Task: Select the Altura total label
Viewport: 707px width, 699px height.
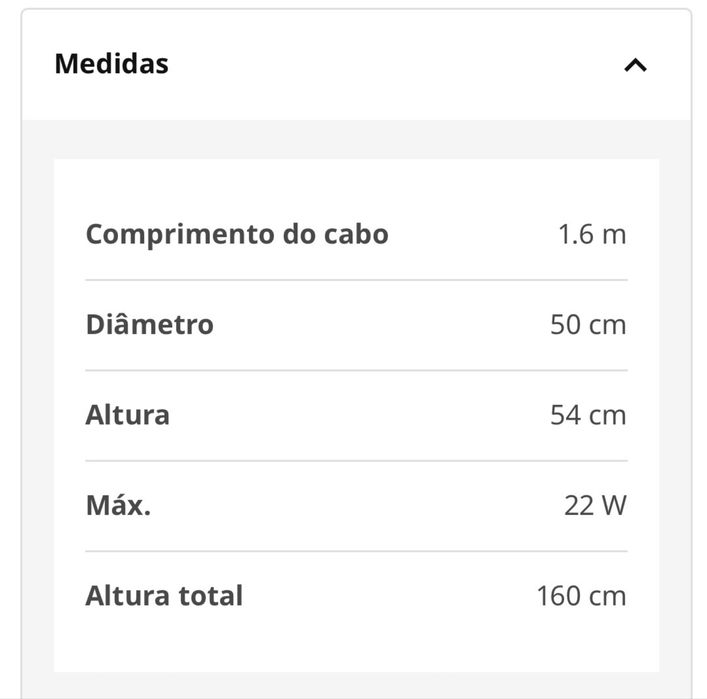Action: pos(164,596)
